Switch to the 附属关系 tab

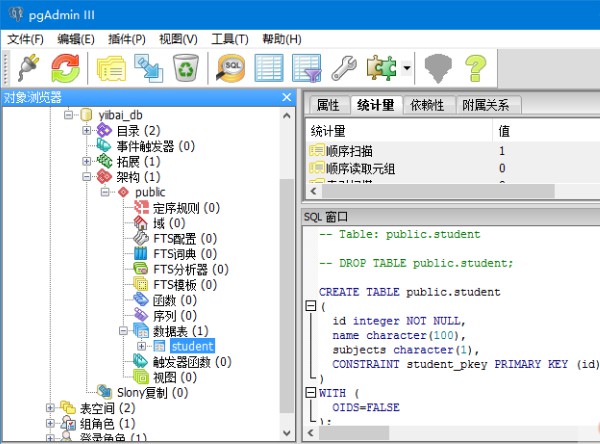pyautogui.click(x=486, y=105)
